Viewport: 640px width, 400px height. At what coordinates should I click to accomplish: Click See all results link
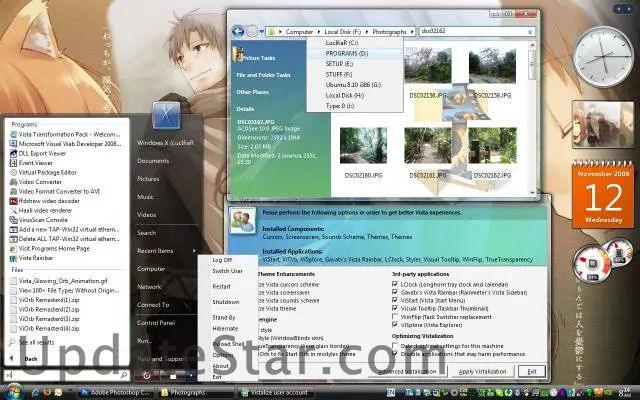point(37,342)
